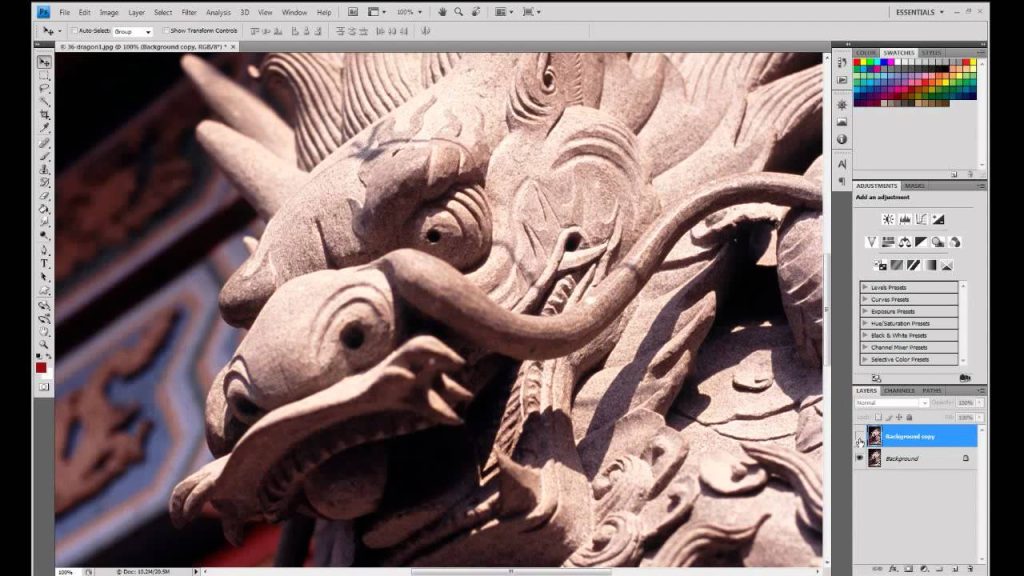Add a Color Balance adjustment
Image resolution: width=1024 pixels, height=576 pixels.
(904, 242)
